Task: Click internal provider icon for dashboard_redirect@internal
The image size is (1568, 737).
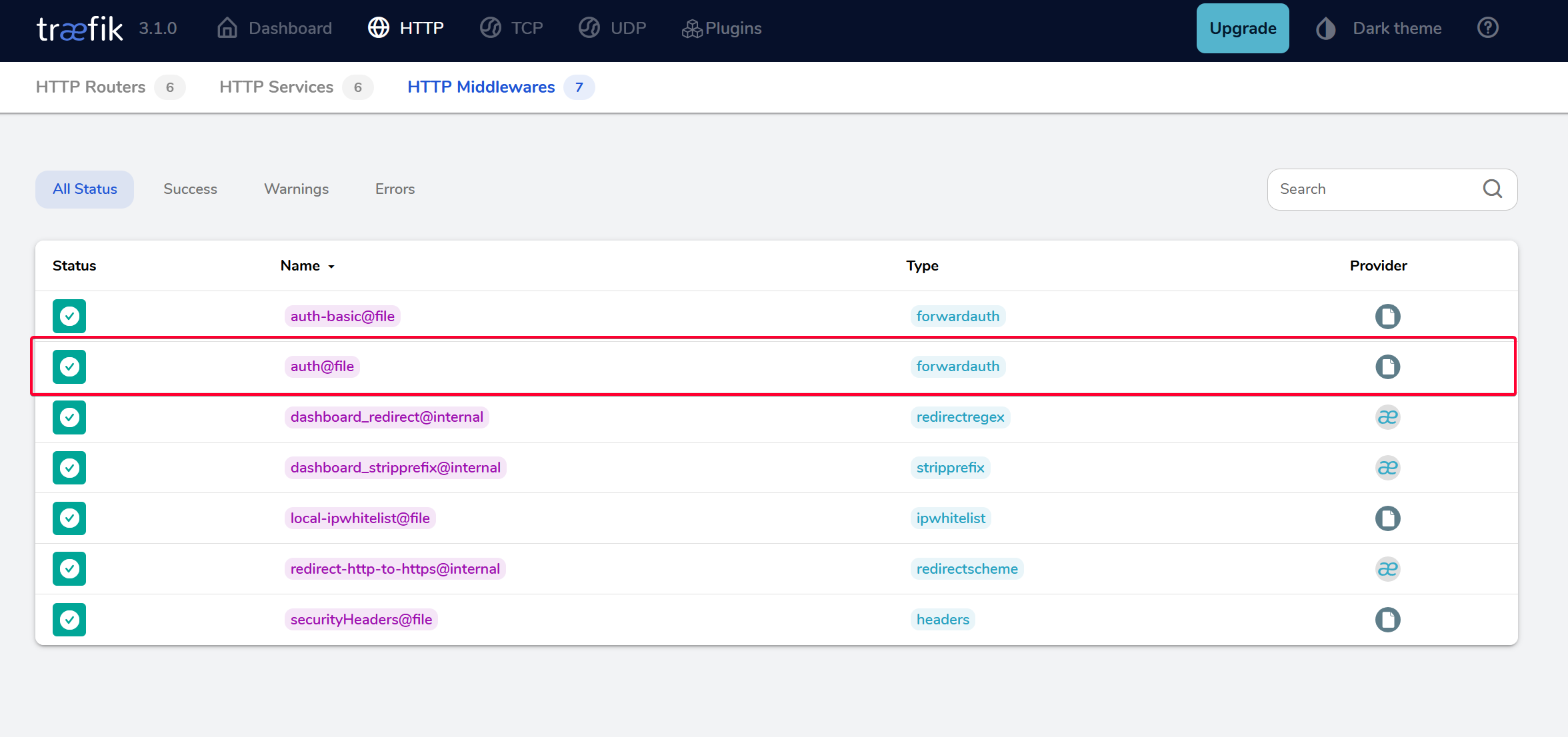Action: (1388, 417)
